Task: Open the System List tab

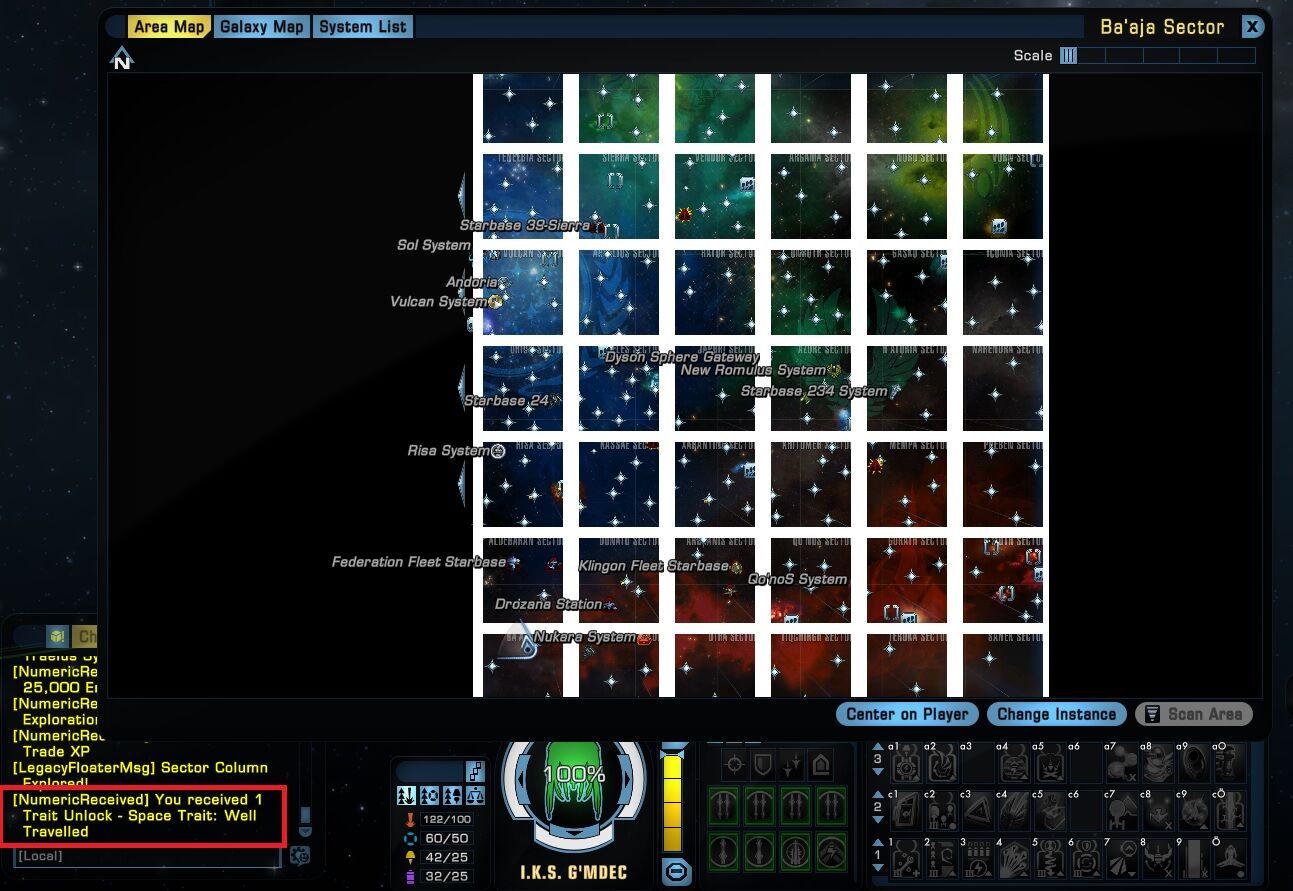Action: (363, 27)
